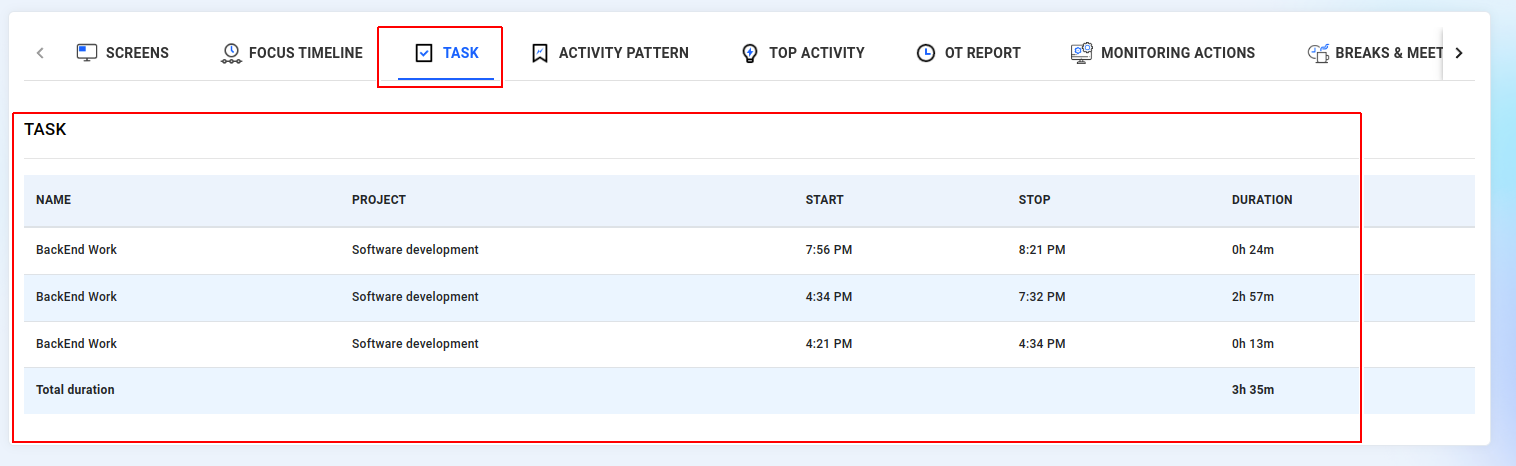Click the Breaks & Meetings cup icon
The image size is (1516, 466).
[x=1318, y=53]
